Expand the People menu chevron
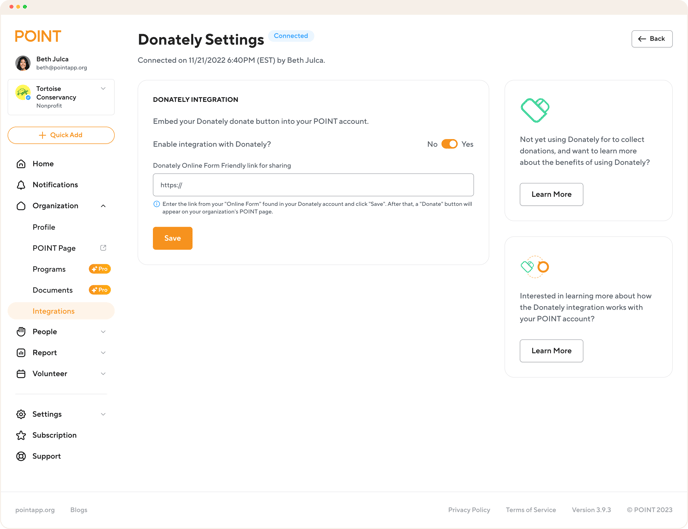 pyautogui.click(x=103, y=332)
